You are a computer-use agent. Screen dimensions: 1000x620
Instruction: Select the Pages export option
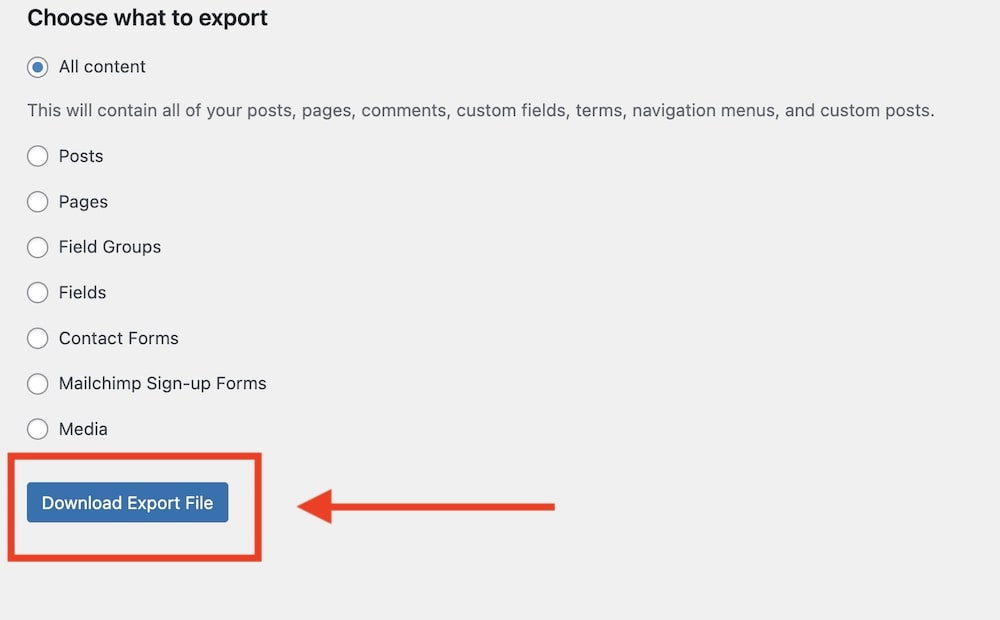(37, 202)
